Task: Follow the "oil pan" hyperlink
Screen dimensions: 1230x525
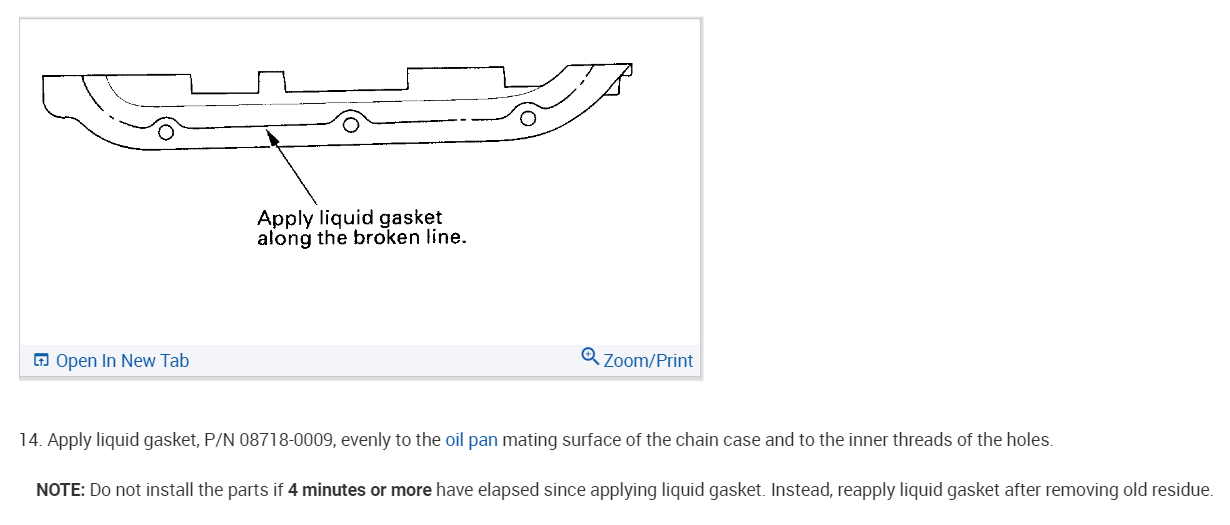Action: point(471,440)
